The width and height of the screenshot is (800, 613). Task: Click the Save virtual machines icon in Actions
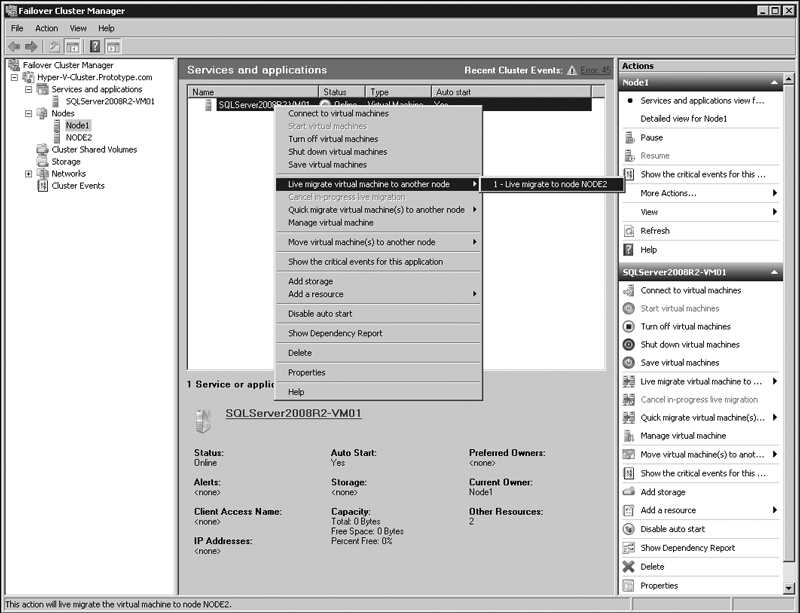(629, 363)
